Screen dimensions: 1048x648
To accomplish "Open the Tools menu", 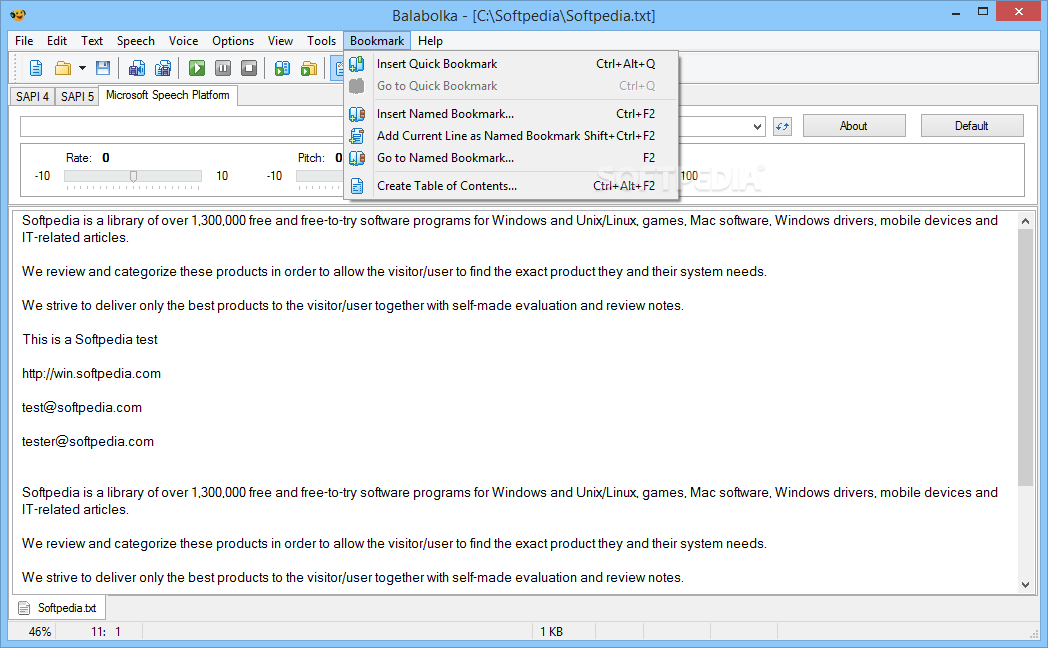I will 321,41.
